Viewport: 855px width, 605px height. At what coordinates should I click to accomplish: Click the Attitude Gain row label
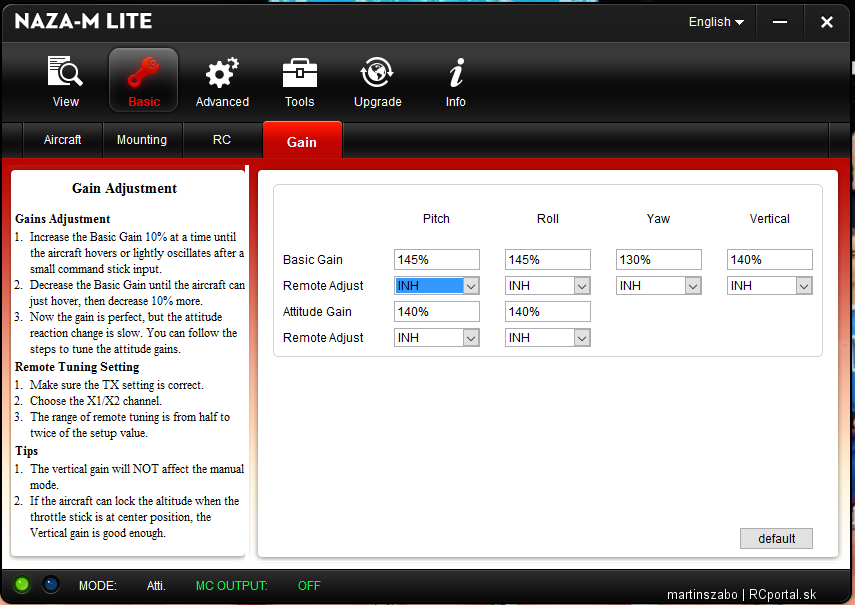pos(317,312)
